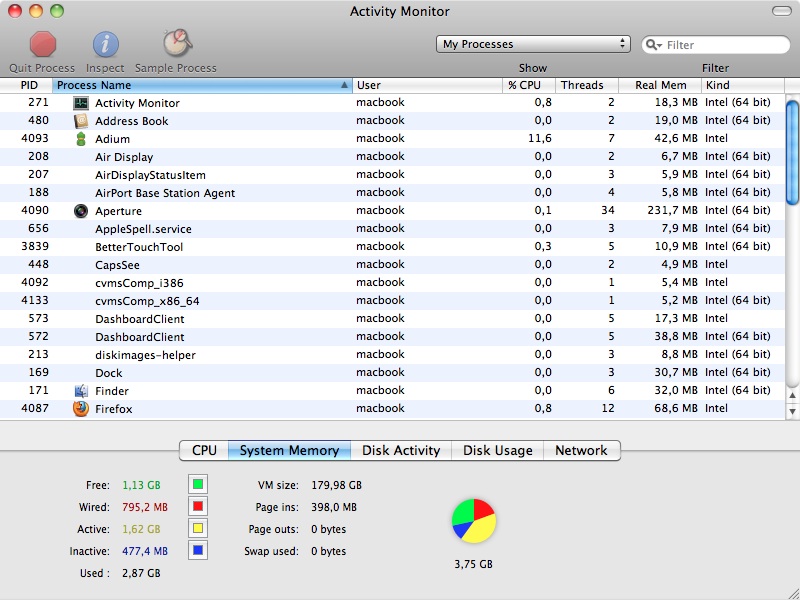Sort by Process Name column header

point(200,85)
